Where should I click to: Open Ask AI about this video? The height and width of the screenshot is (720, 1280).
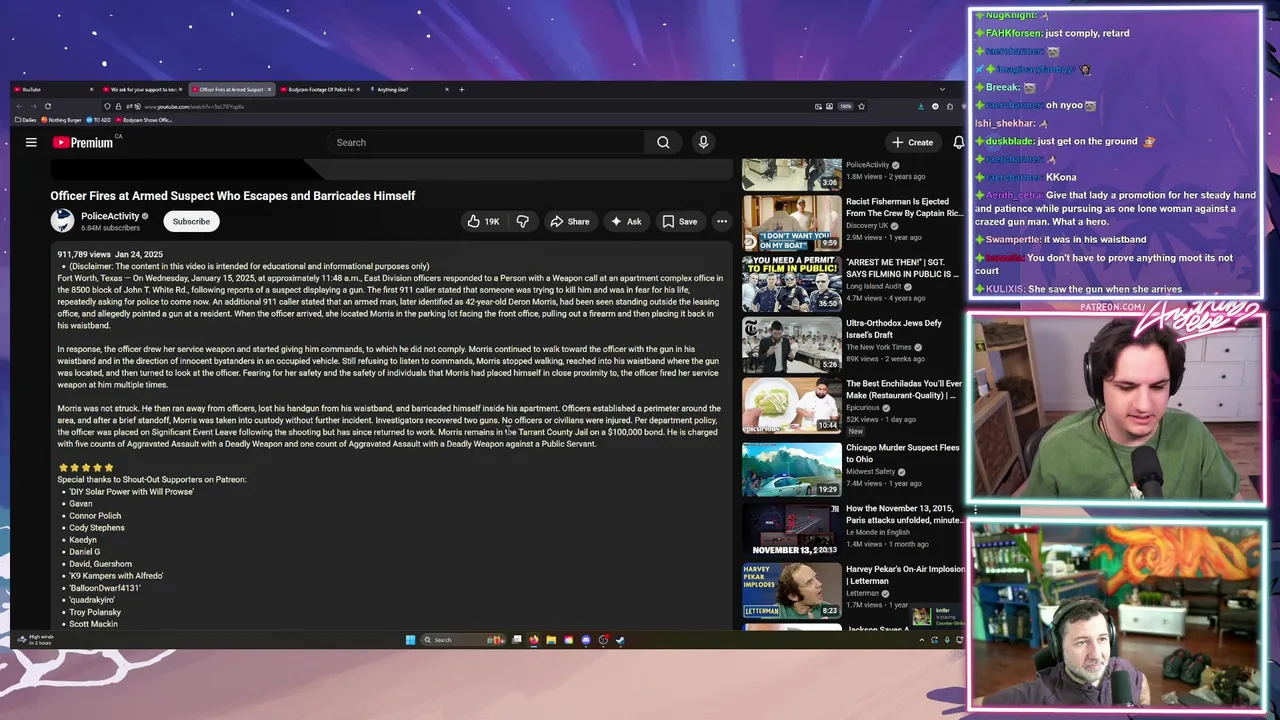[x=626, y=221]
